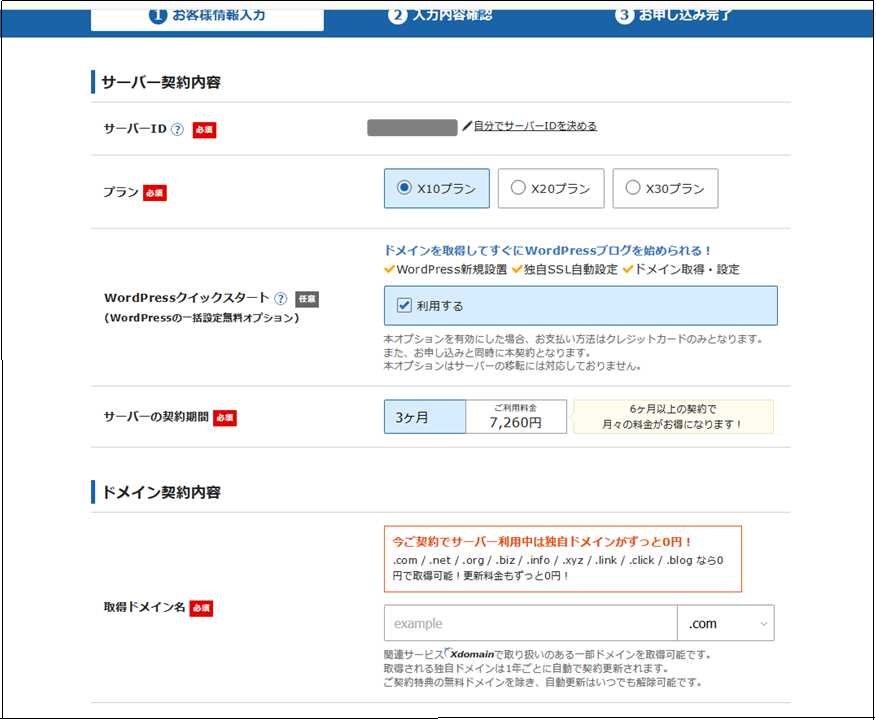This screenshot has height=720, width=876.
Task: Open the 3ヶ月 contract period dropdown
Action: 425,417
